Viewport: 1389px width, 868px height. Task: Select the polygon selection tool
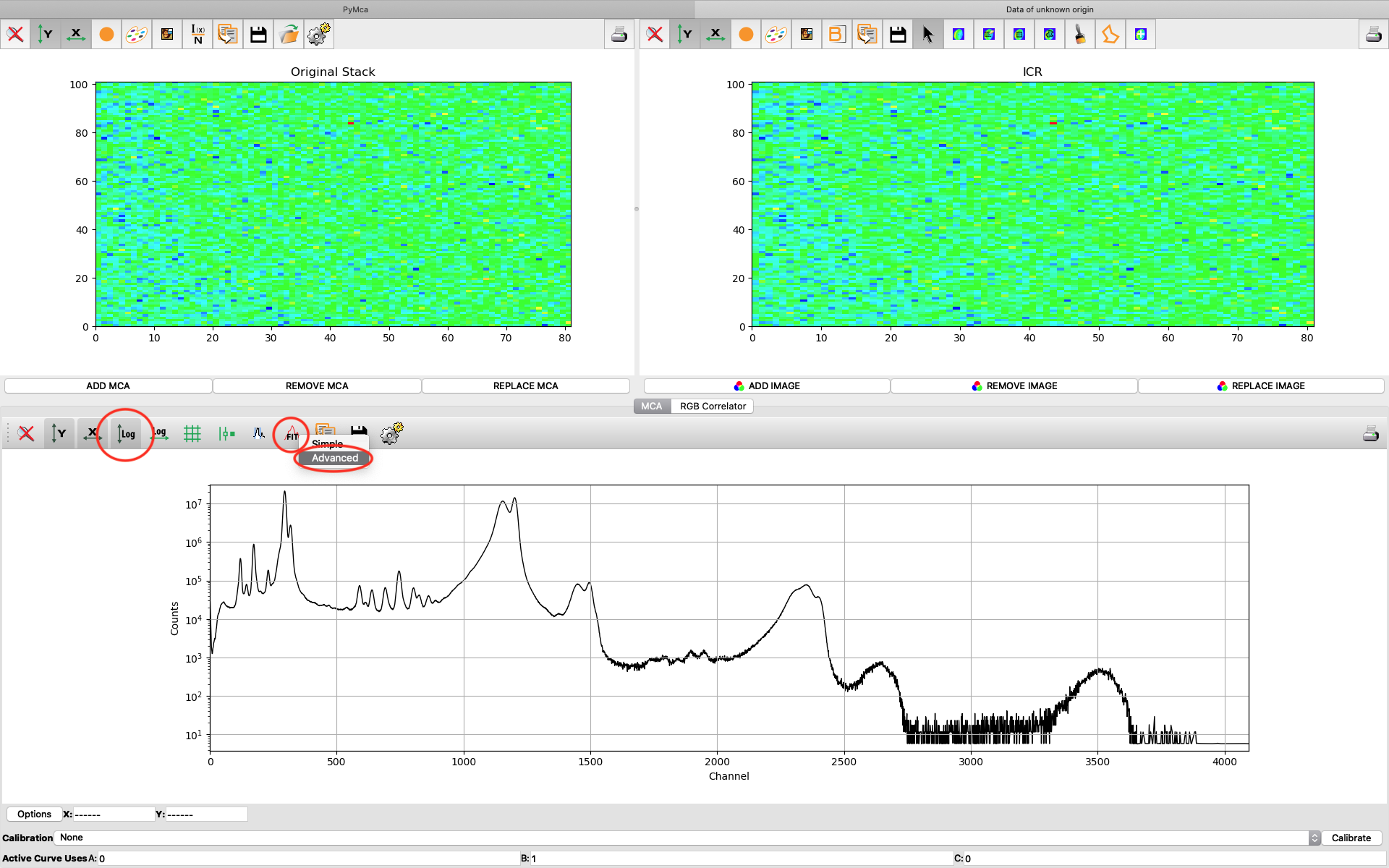coord(1110,34)
